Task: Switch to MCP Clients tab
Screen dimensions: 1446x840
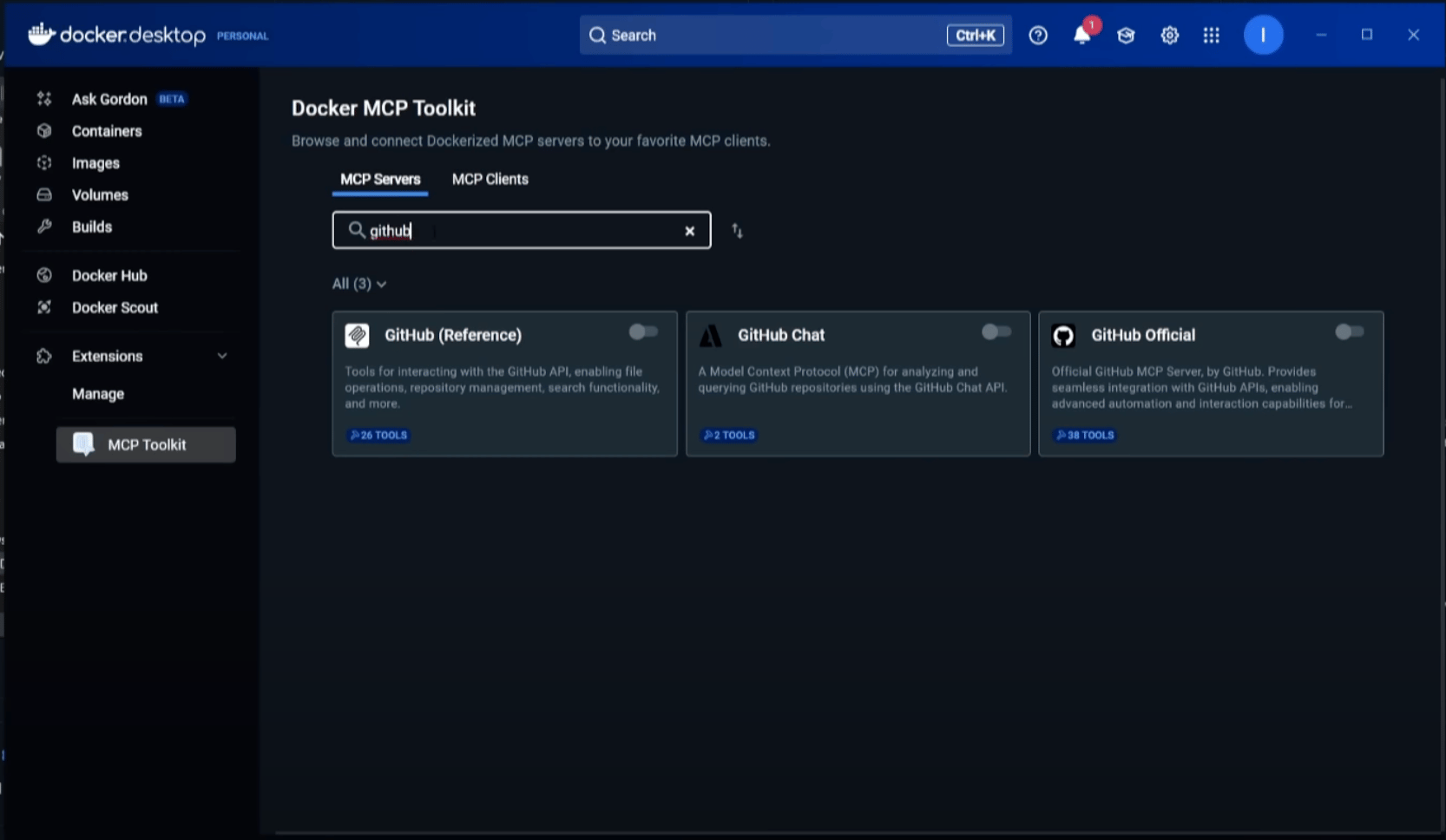Action: tap(490, 180)
